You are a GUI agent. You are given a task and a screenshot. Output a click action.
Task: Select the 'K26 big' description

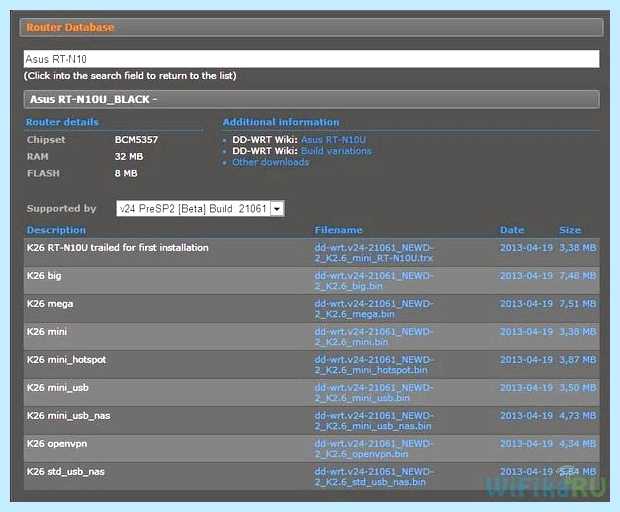[x=44, y=276]
